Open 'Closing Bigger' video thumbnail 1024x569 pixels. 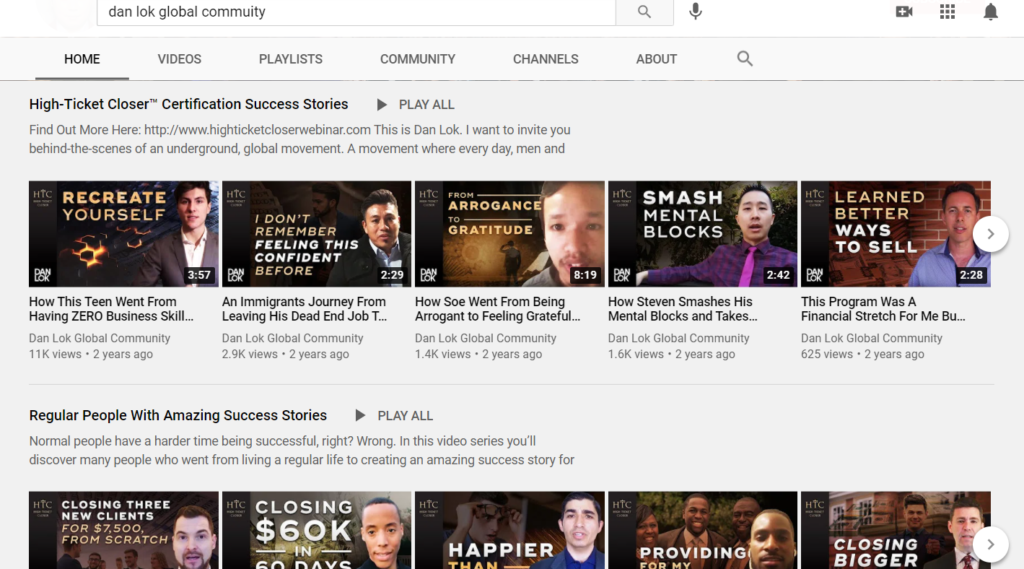(x=895, y=530)
